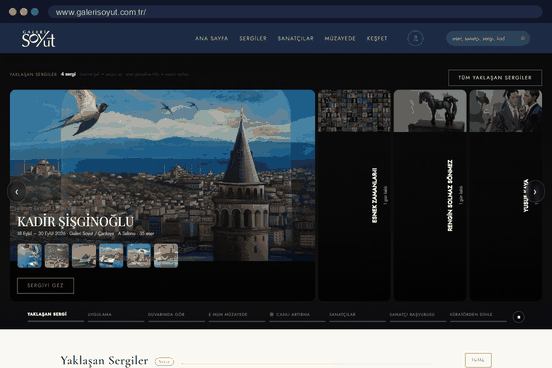Open first artwork thumbnail under Kadir Şişginoğlu
This screenshot has width=552, height=368.
[30, 256]
